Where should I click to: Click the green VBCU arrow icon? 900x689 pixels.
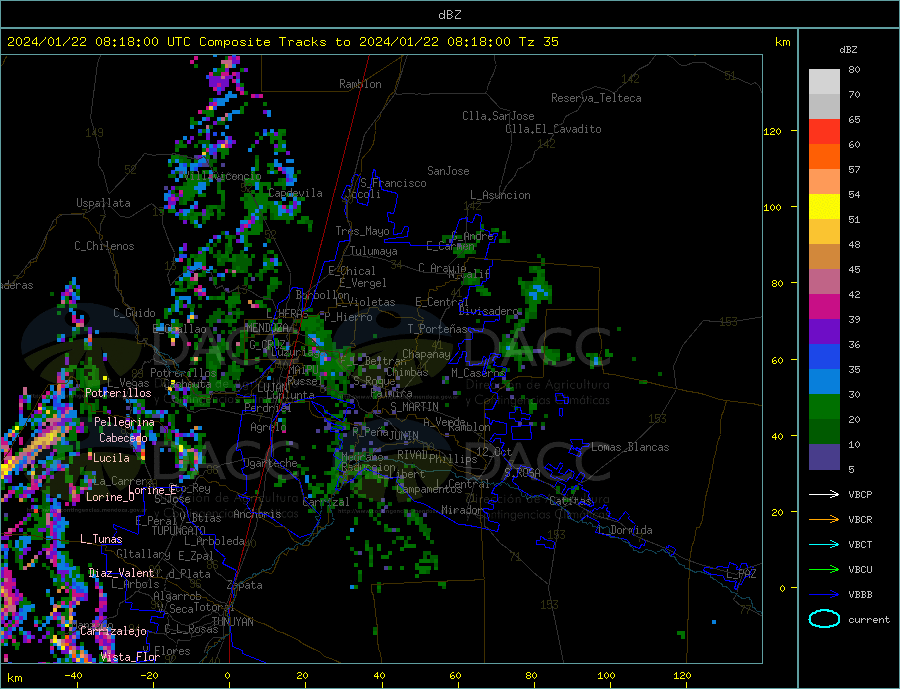[x=824, y=570]
